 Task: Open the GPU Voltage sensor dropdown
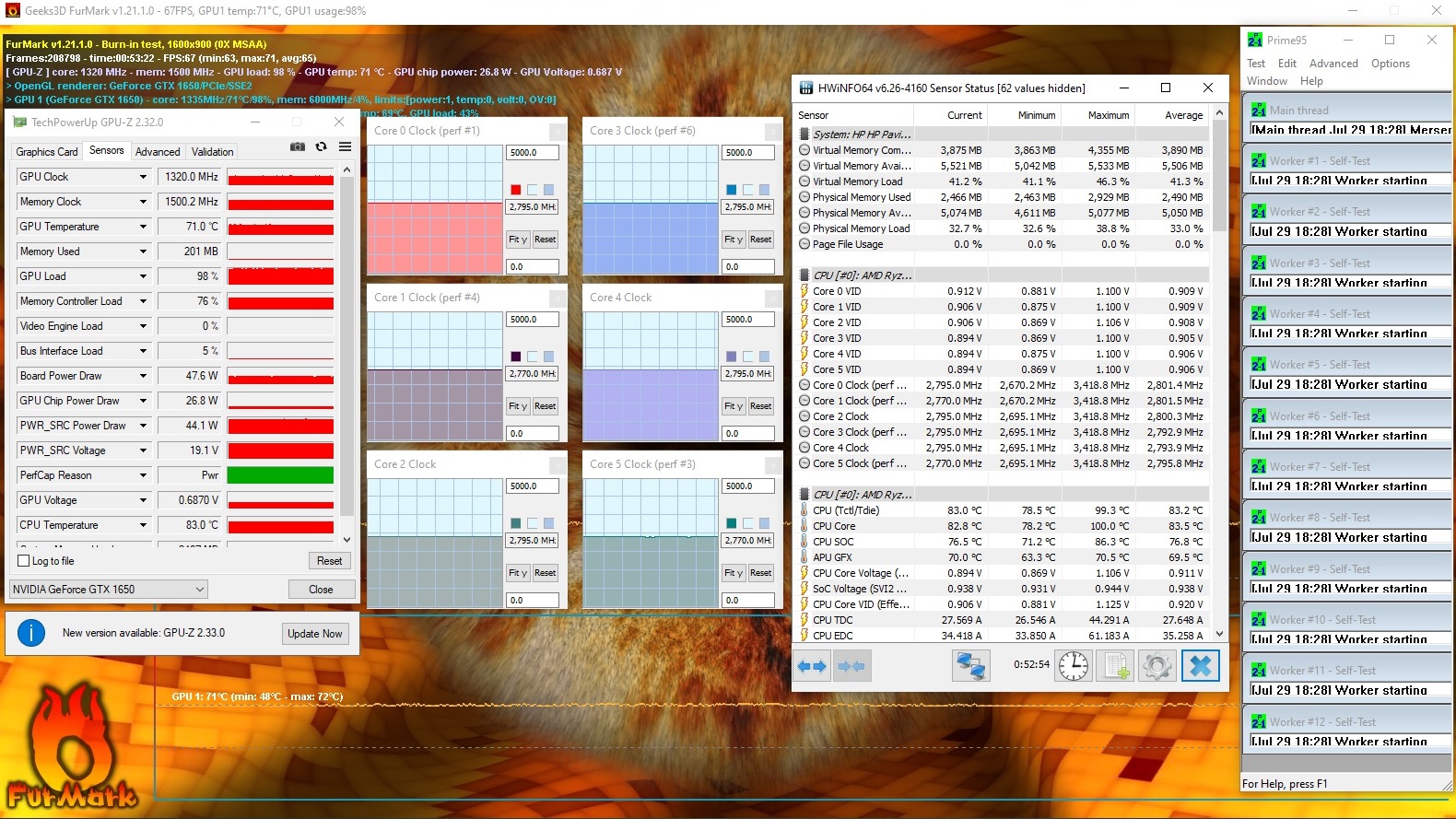pos(143,500)
